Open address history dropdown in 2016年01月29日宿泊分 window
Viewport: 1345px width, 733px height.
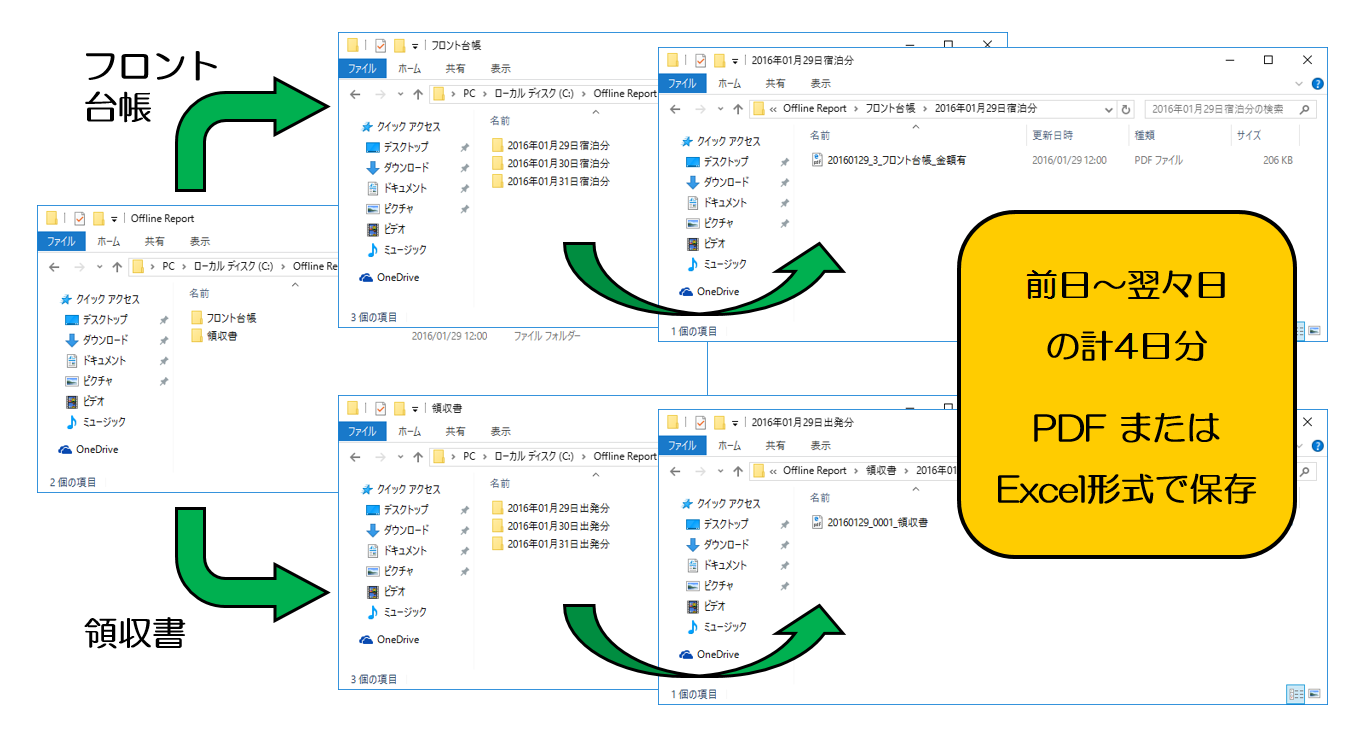tap(1108, 109)
